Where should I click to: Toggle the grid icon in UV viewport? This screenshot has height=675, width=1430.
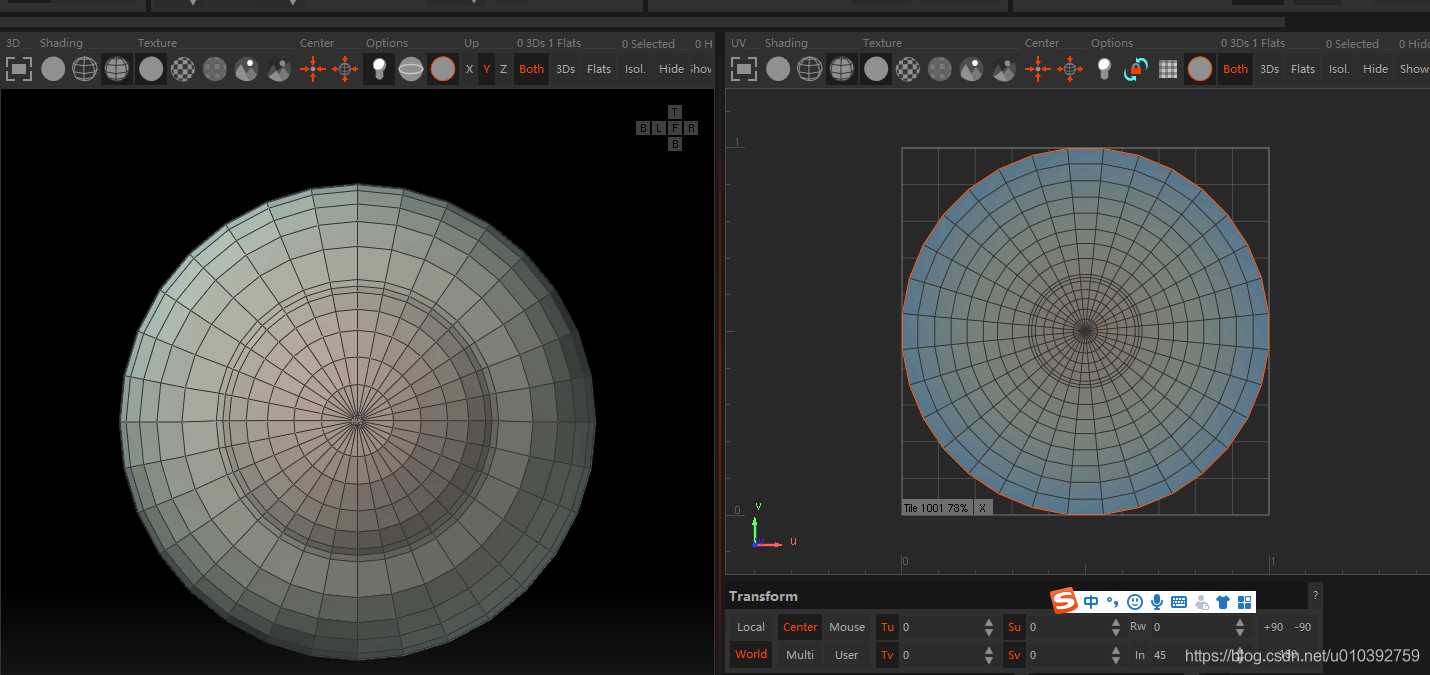coord(1168,69)
